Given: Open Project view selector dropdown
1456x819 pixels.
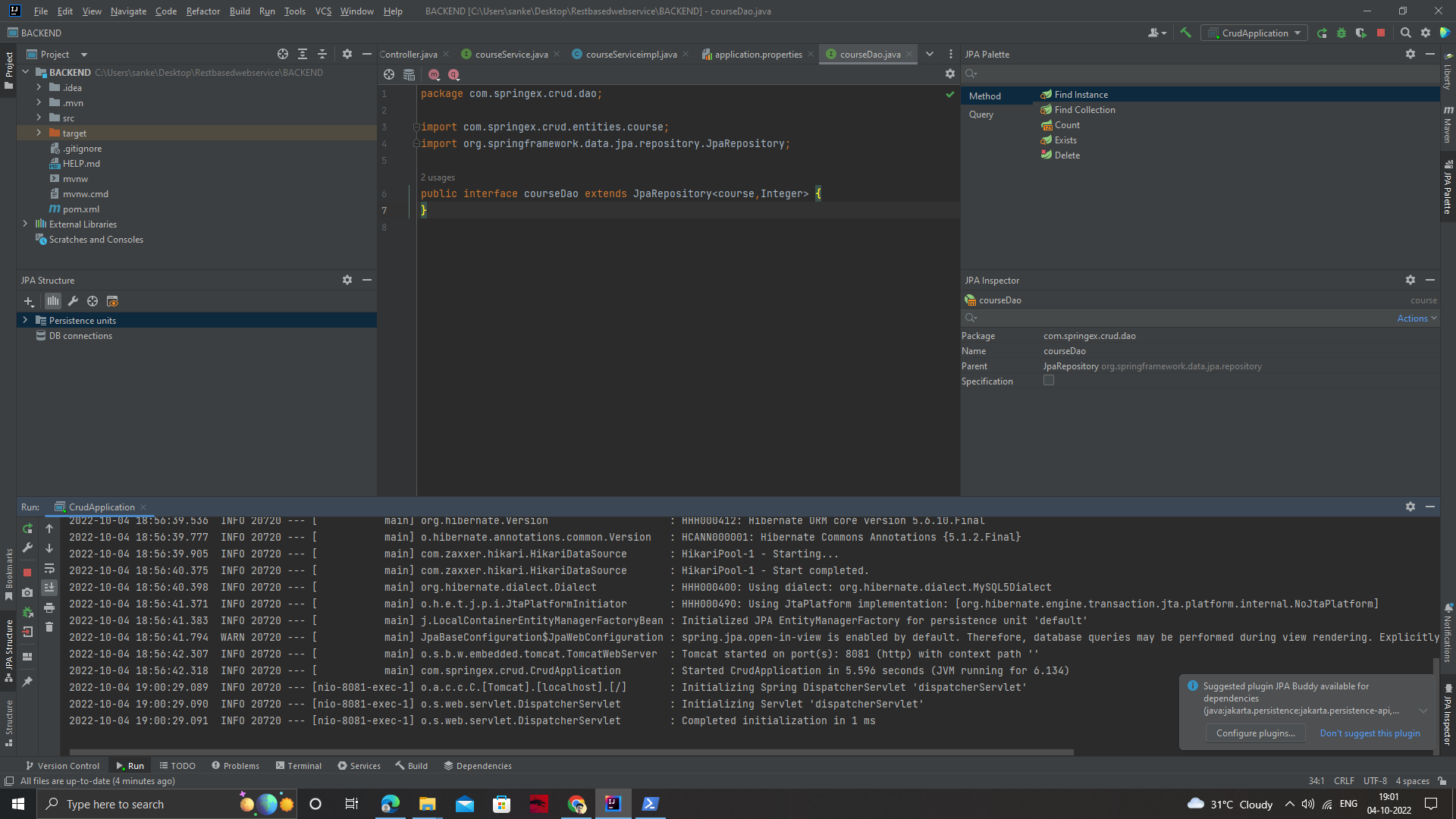Looking at the screenshot, I should coord(58,54).
